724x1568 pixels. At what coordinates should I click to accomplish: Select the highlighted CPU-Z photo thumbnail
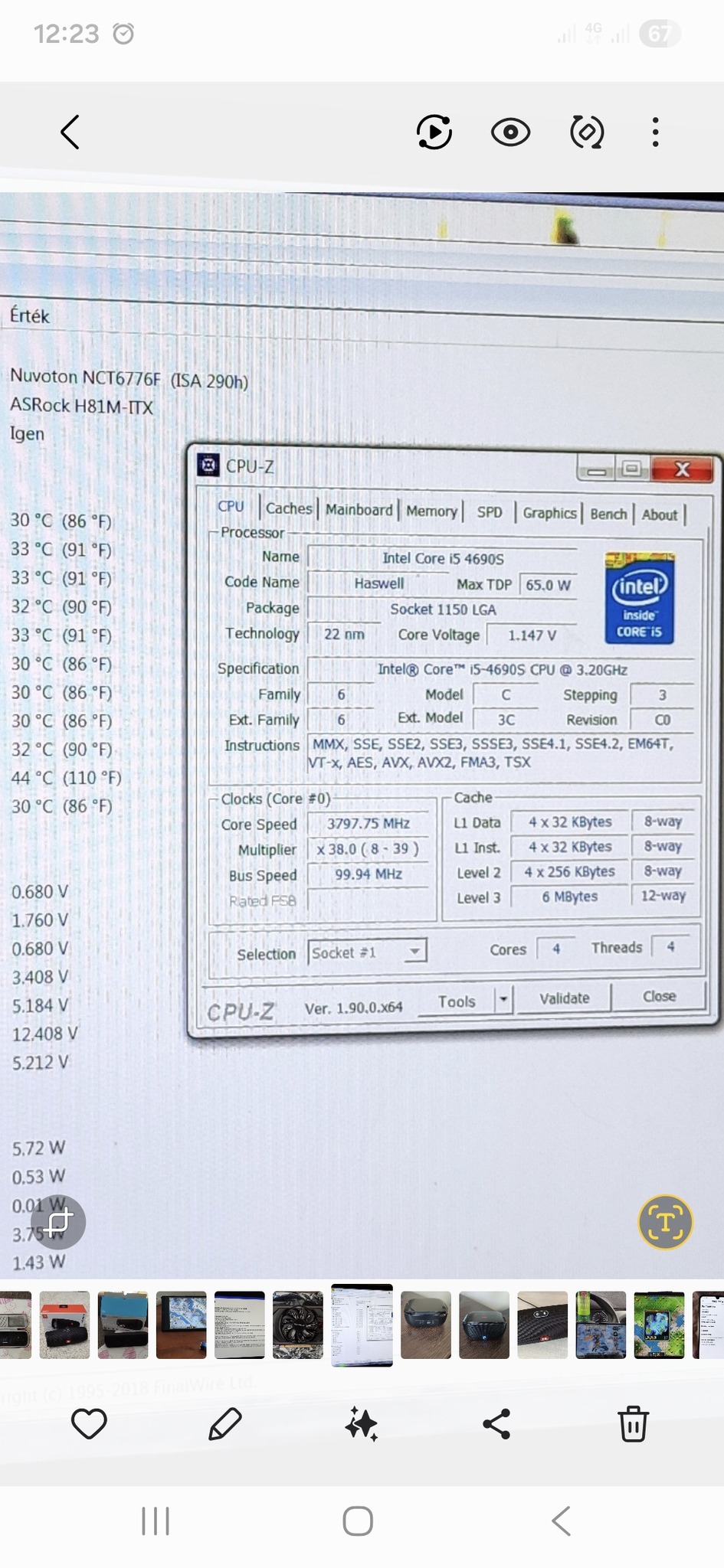[x=362, y=1325]
